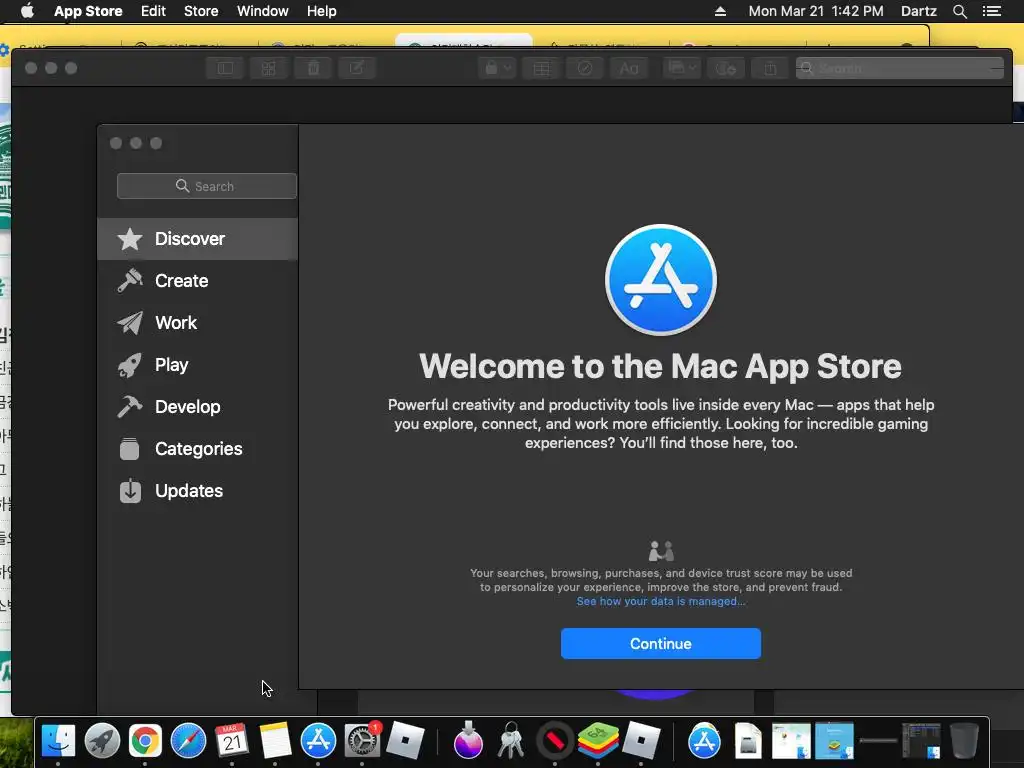Open the Edit menu
This screenshot has height=768, width=1024.
click(x=153, y=11)
